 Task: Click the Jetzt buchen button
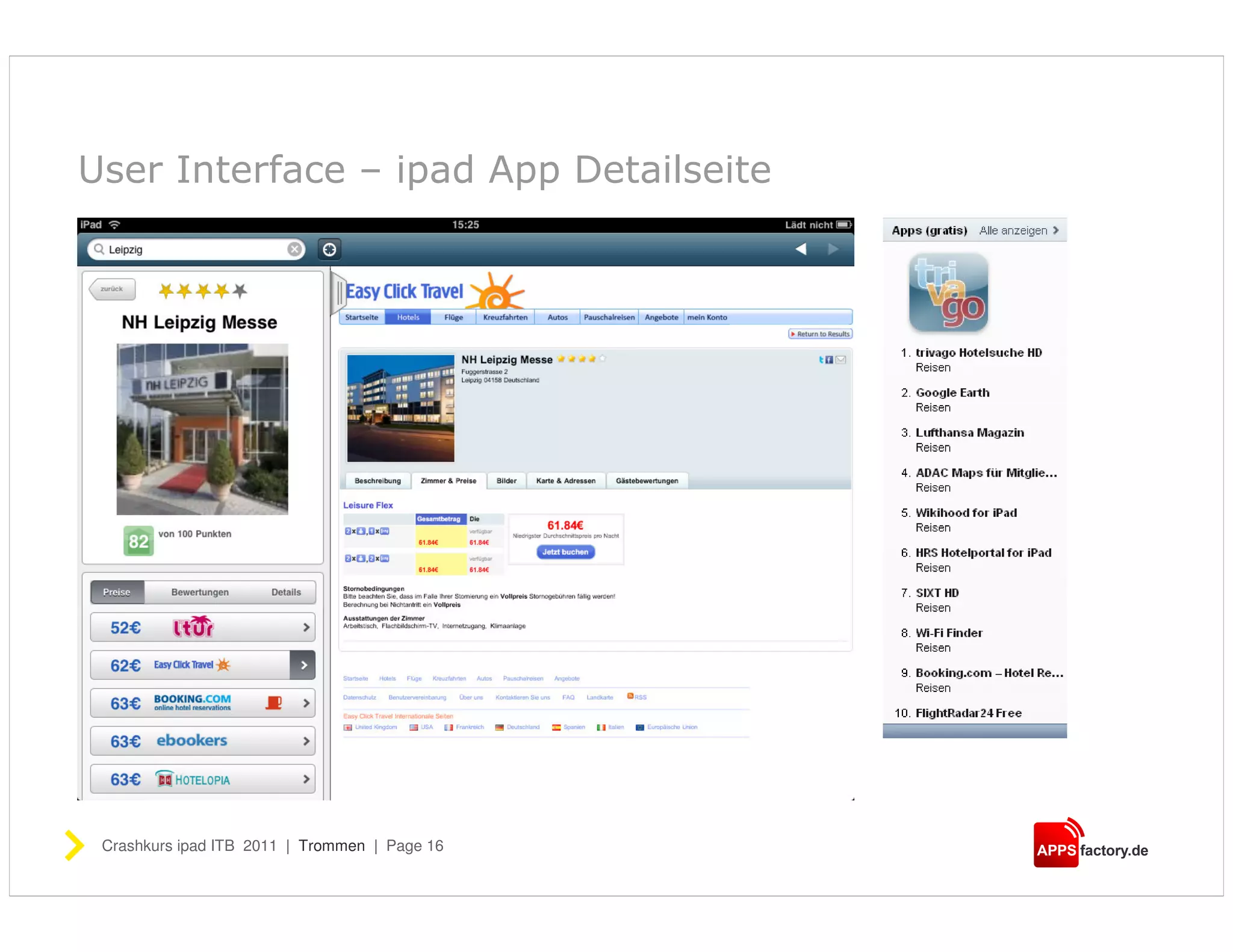[565, 552]
